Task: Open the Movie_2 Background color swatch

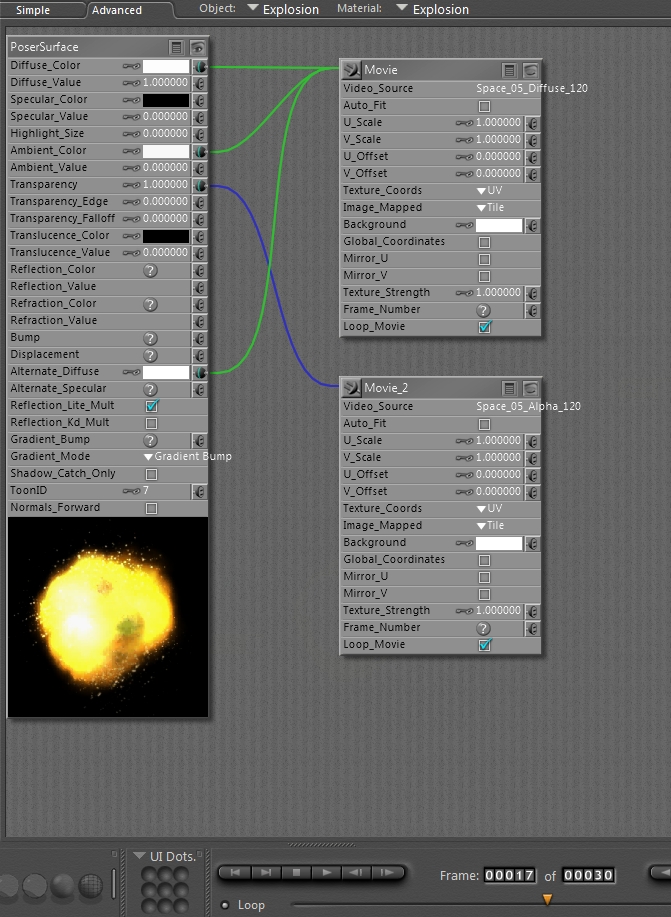Action: coord(498,544)
